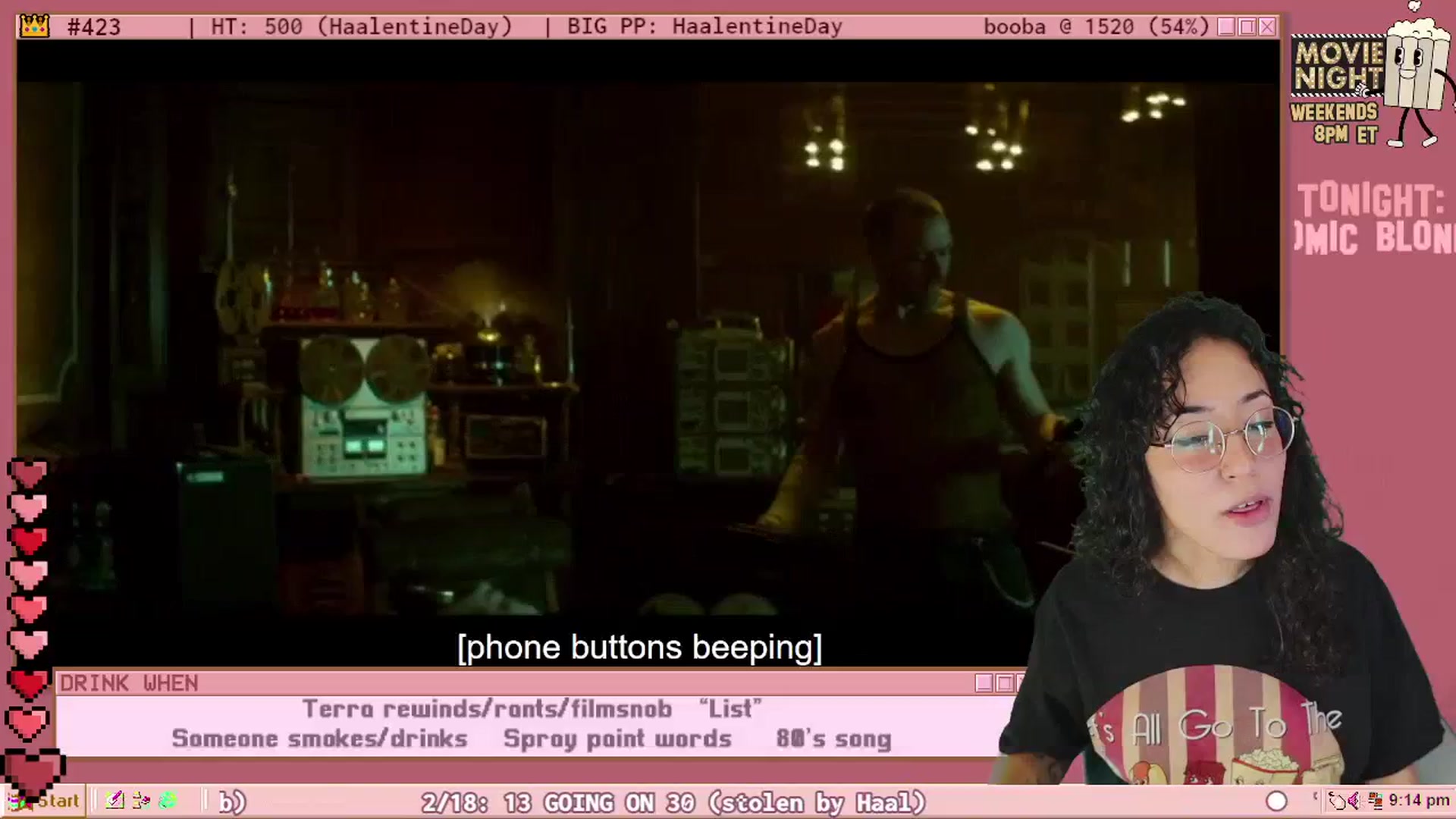The image size is (1456, 819).
Task: Select 'Terra rewinds/rants/filmsnob' rule
Action: 488,709
